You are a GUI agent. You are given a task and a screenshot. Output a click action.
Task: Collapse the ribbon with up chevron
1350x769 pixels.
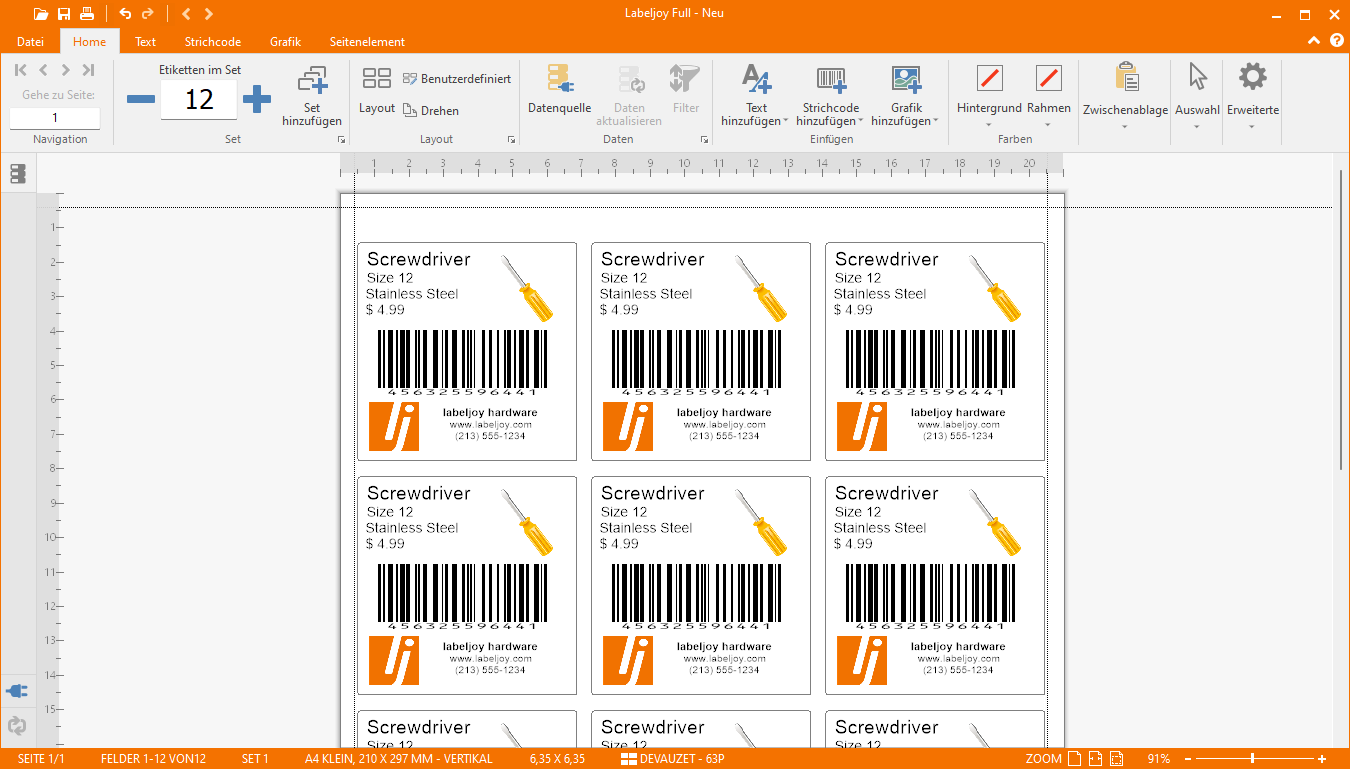click(1314, 41)
